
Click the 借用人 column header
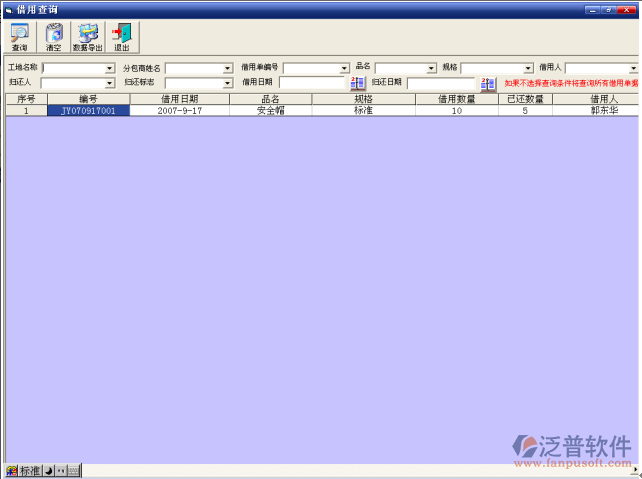(596, 99)
